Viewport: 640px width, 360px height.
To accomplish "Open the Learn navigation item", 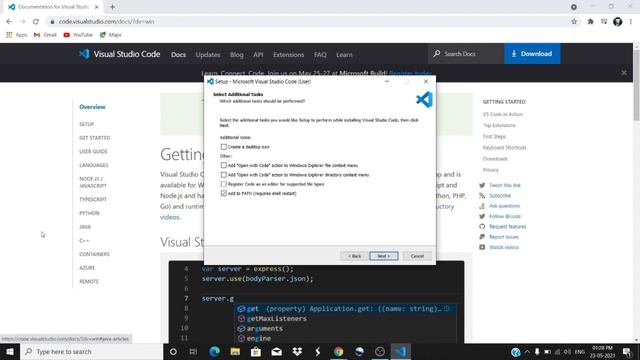I will pos(344,55).
